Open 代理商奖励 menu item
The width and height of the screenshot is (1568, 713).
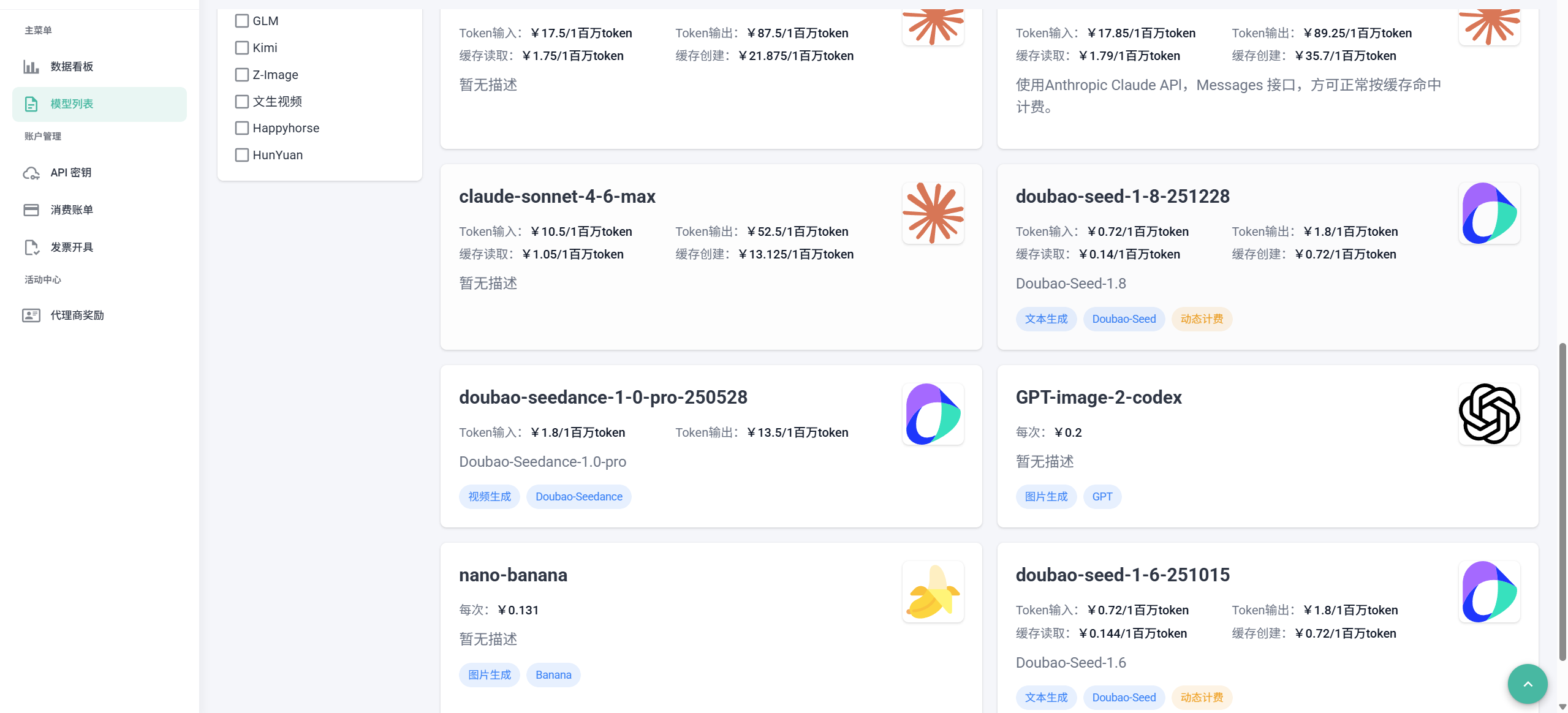pos(99,315)
